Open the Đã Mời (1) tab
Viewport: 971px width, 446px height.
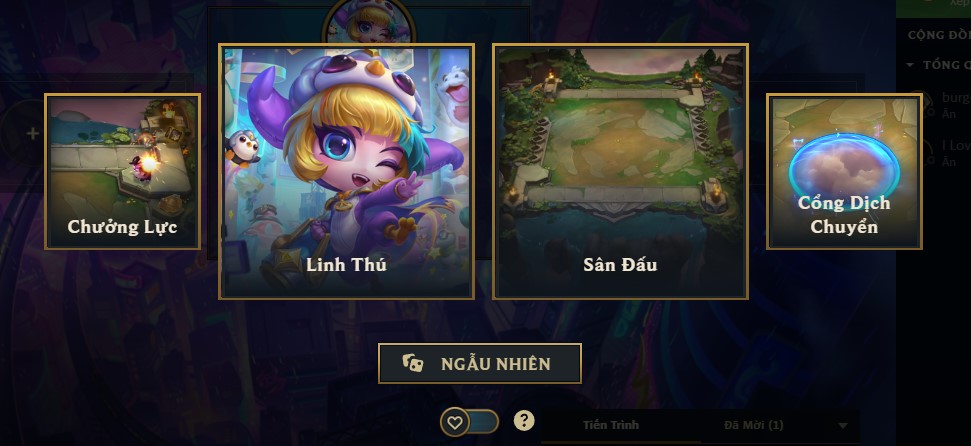[x=754, y=425]
